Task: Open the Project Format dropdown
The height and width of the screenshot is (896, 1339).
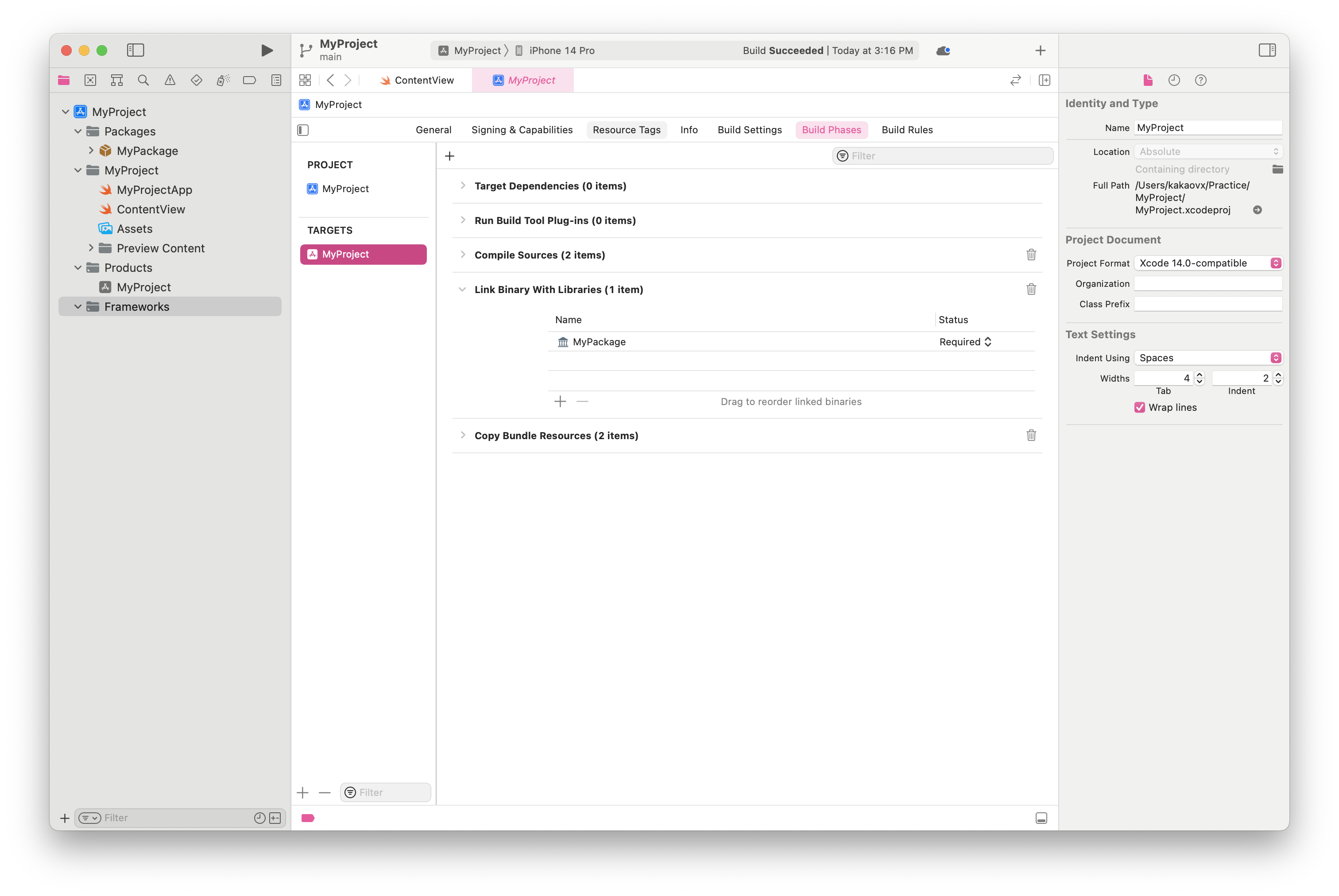Action: tap(1207, 263)
